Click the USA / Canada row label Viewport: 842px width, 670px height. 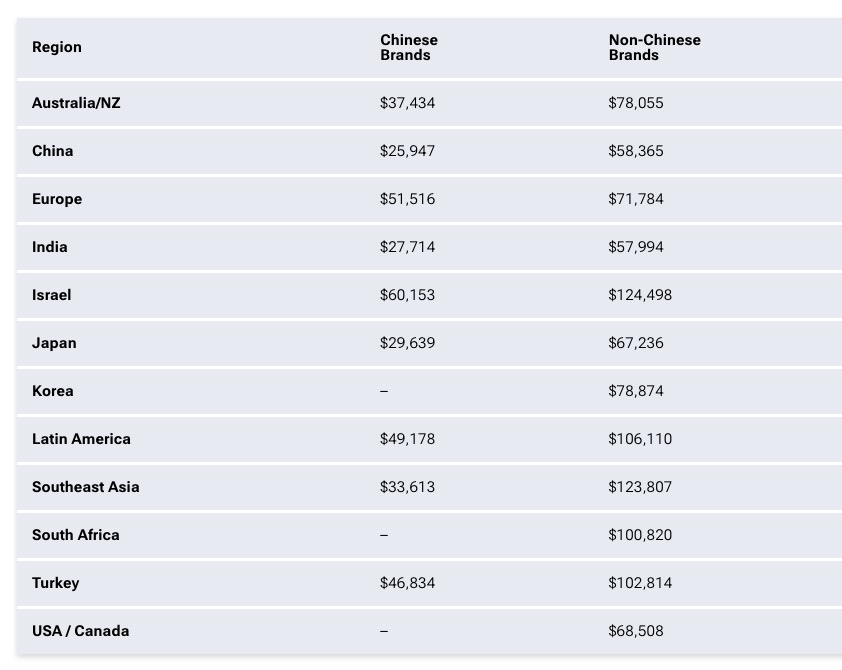click(81, 631)
